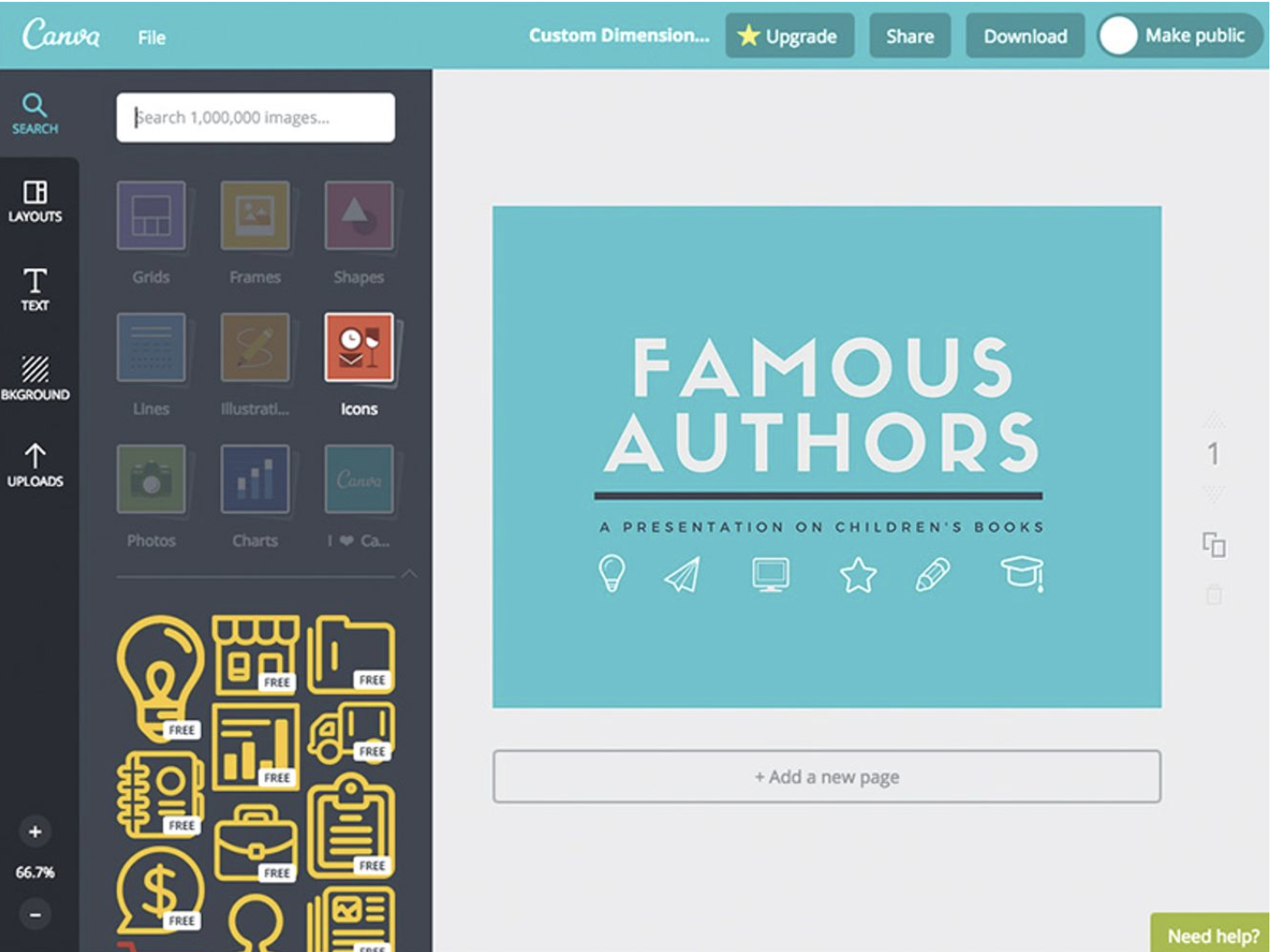Toggle the Make public switch
The width and height of the screenshot is (1273, 952).
(1119, 36)
